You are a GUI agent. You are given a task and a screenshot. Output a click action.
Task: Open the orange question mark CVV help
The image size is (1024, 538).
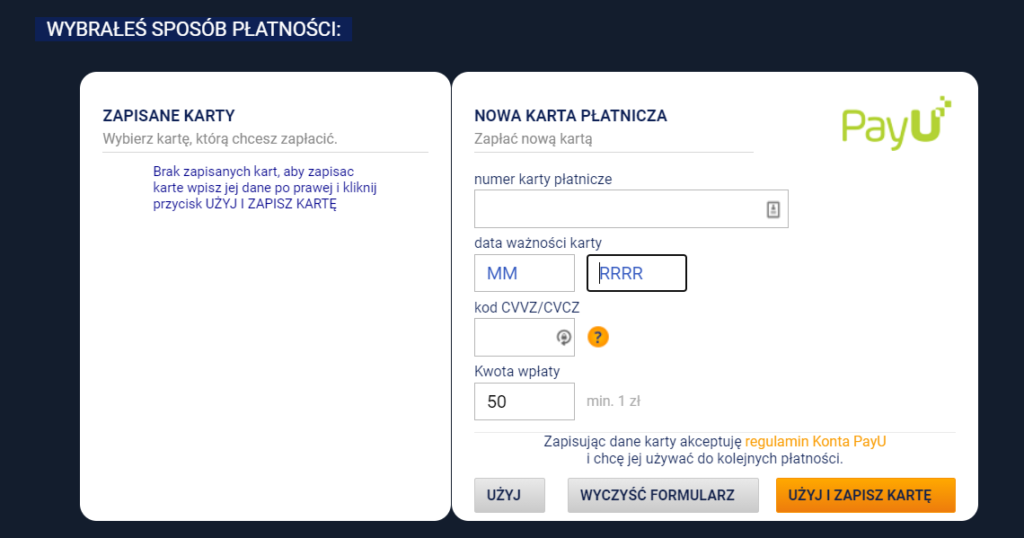tap(598, 337)
